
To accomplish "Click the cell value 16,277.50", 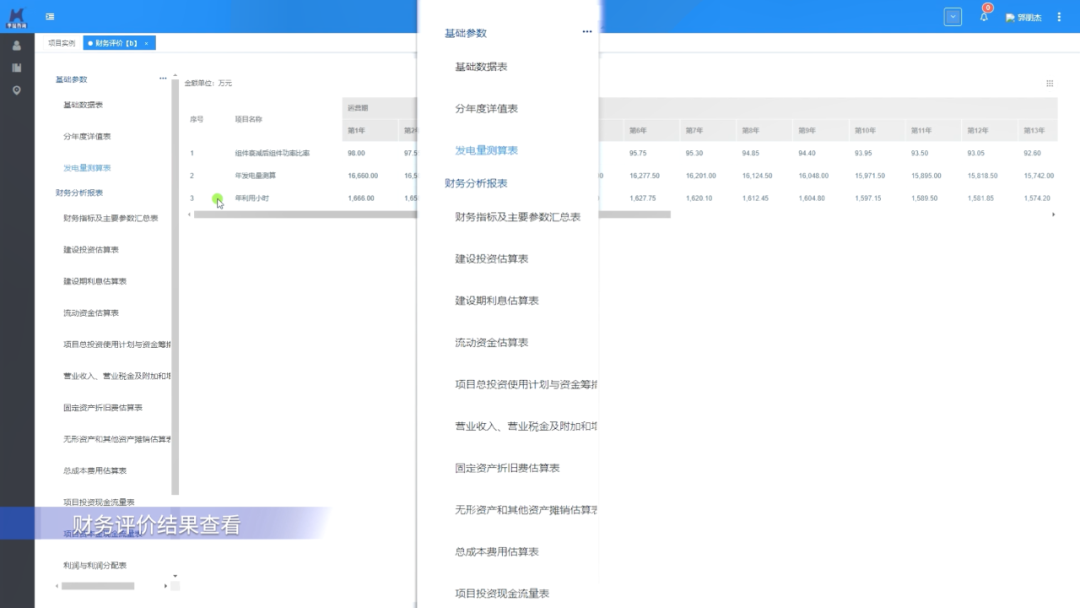I will pyautogui.click(x=644, y=176).
